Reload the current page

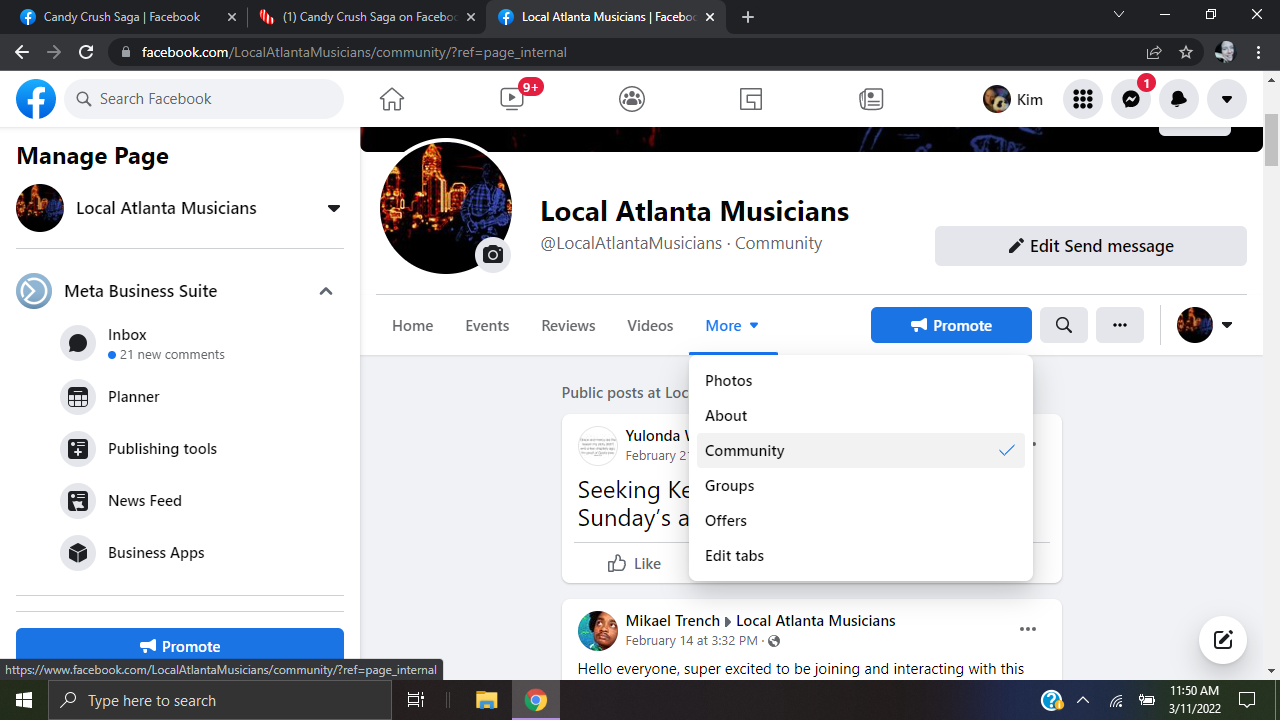tap(86, 52)
